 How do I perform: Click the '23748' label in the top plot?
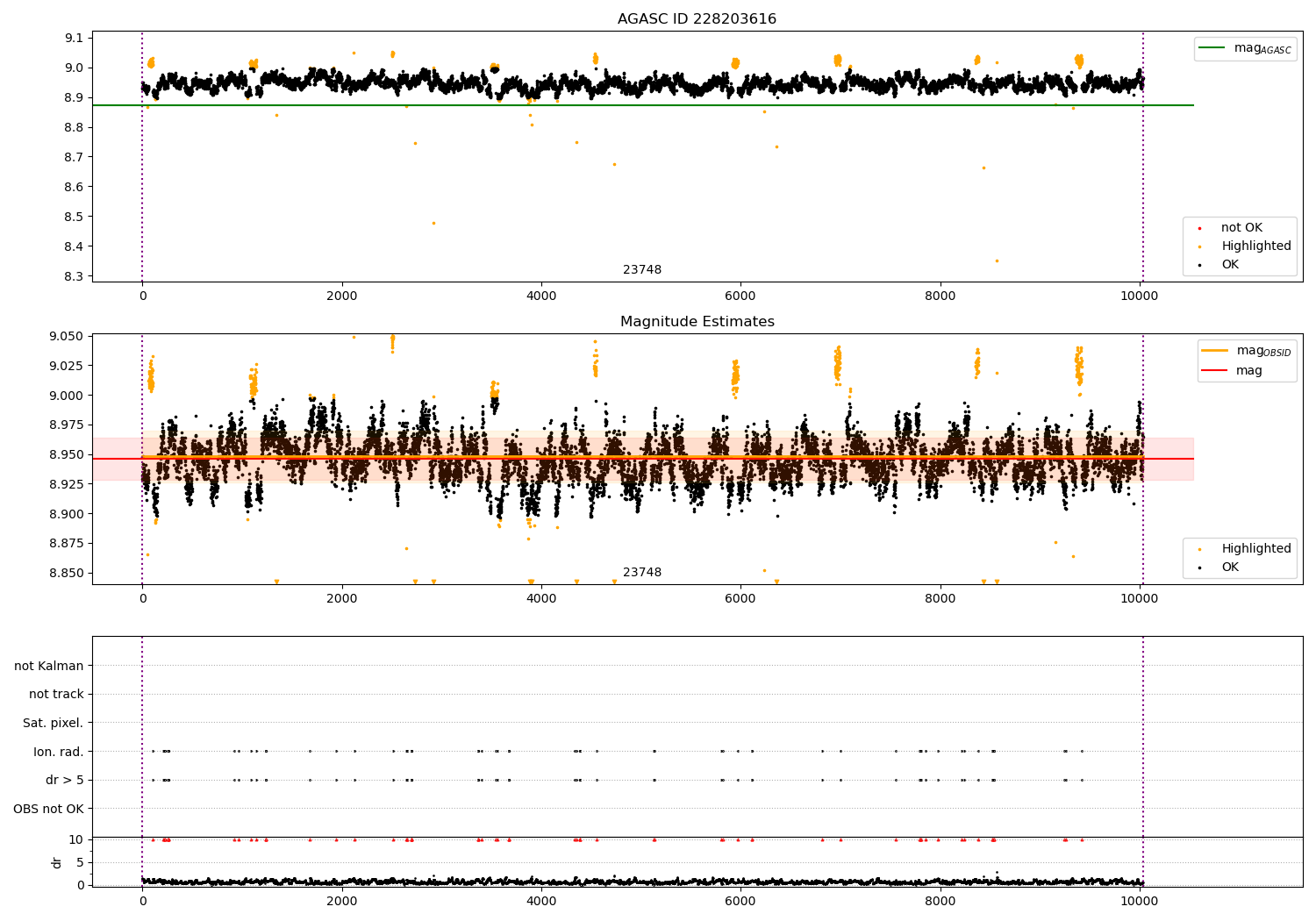[642, 270]
